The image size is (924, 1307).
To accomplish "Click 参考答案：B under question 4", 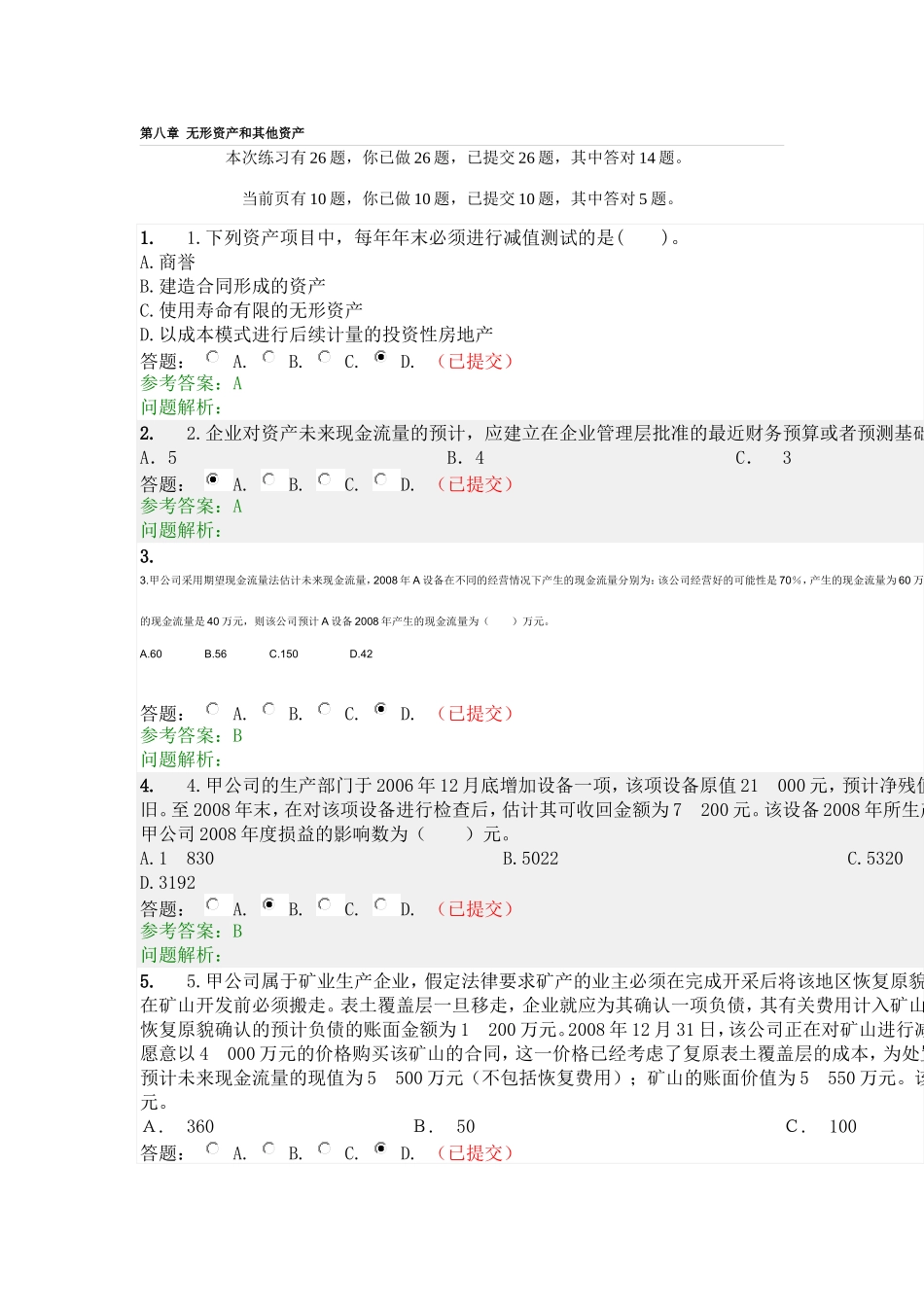I will point(192,931).
